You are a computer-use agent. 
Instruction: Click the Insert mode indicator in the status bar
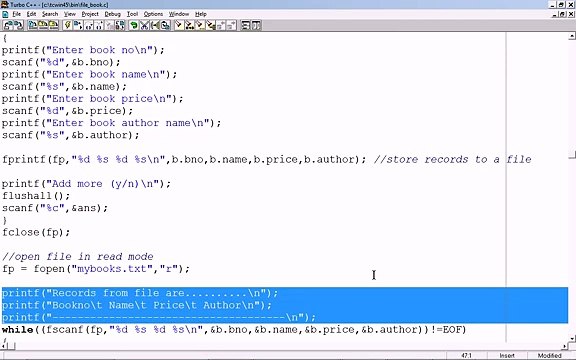click(507, 356)
